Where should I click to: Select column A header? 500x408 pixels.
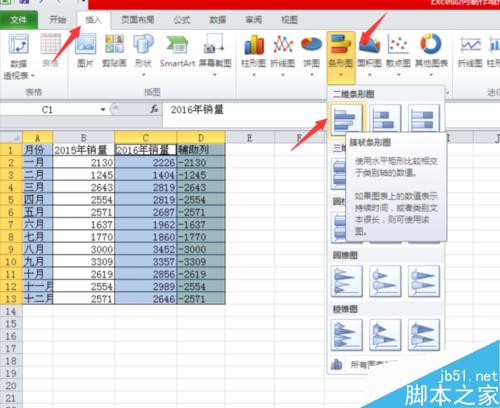click(x=37, y=137)
